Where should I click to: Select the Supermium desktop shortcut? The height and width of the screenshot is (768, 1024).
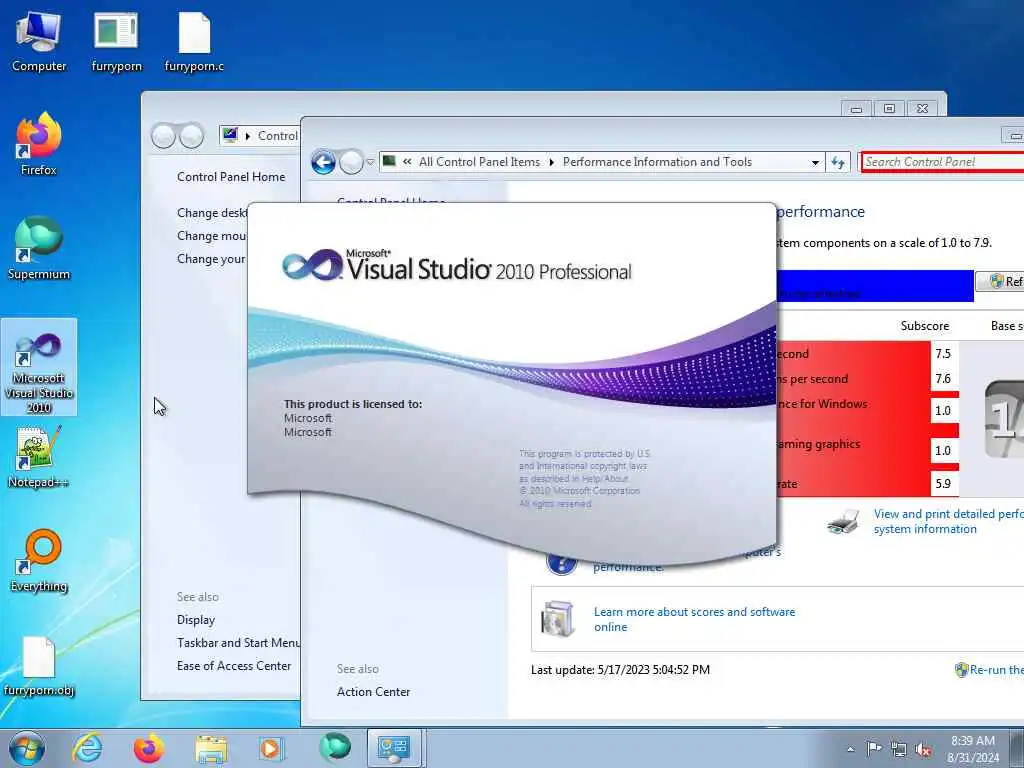click(x=39, y=248)
